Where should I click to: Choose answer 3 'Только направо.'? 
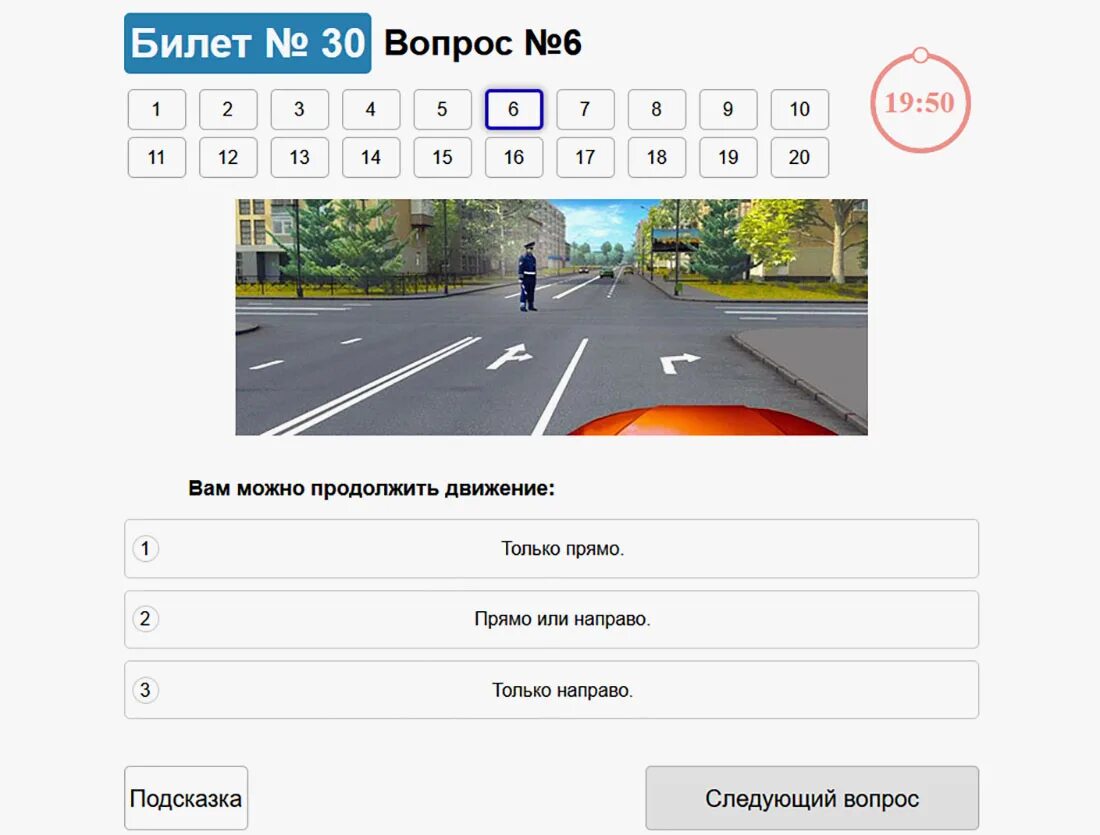[551, 690]
